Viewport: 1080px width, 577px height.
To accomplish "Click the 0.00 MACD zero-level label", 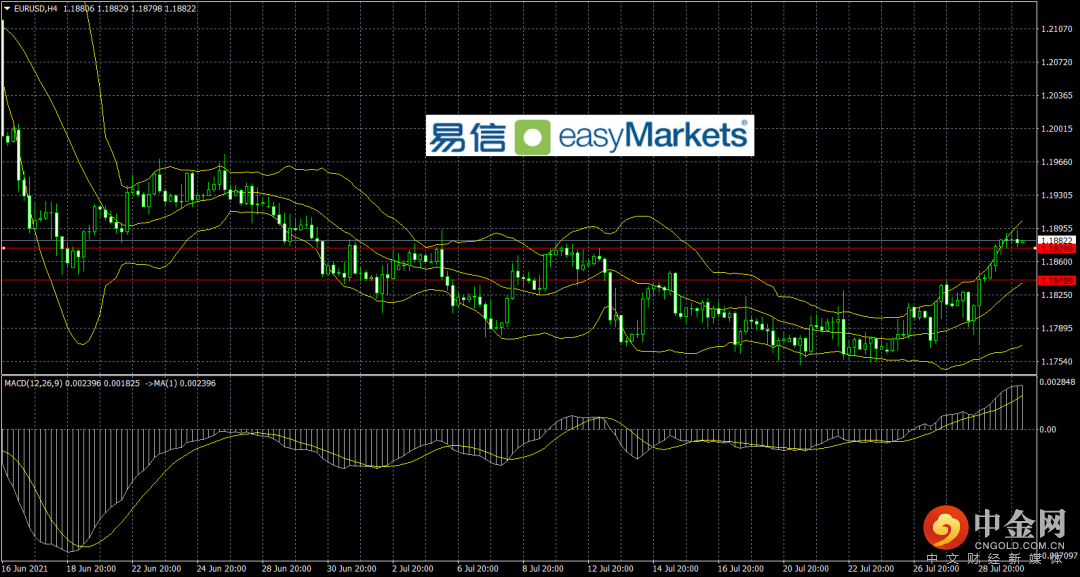I will point(1049,429).
